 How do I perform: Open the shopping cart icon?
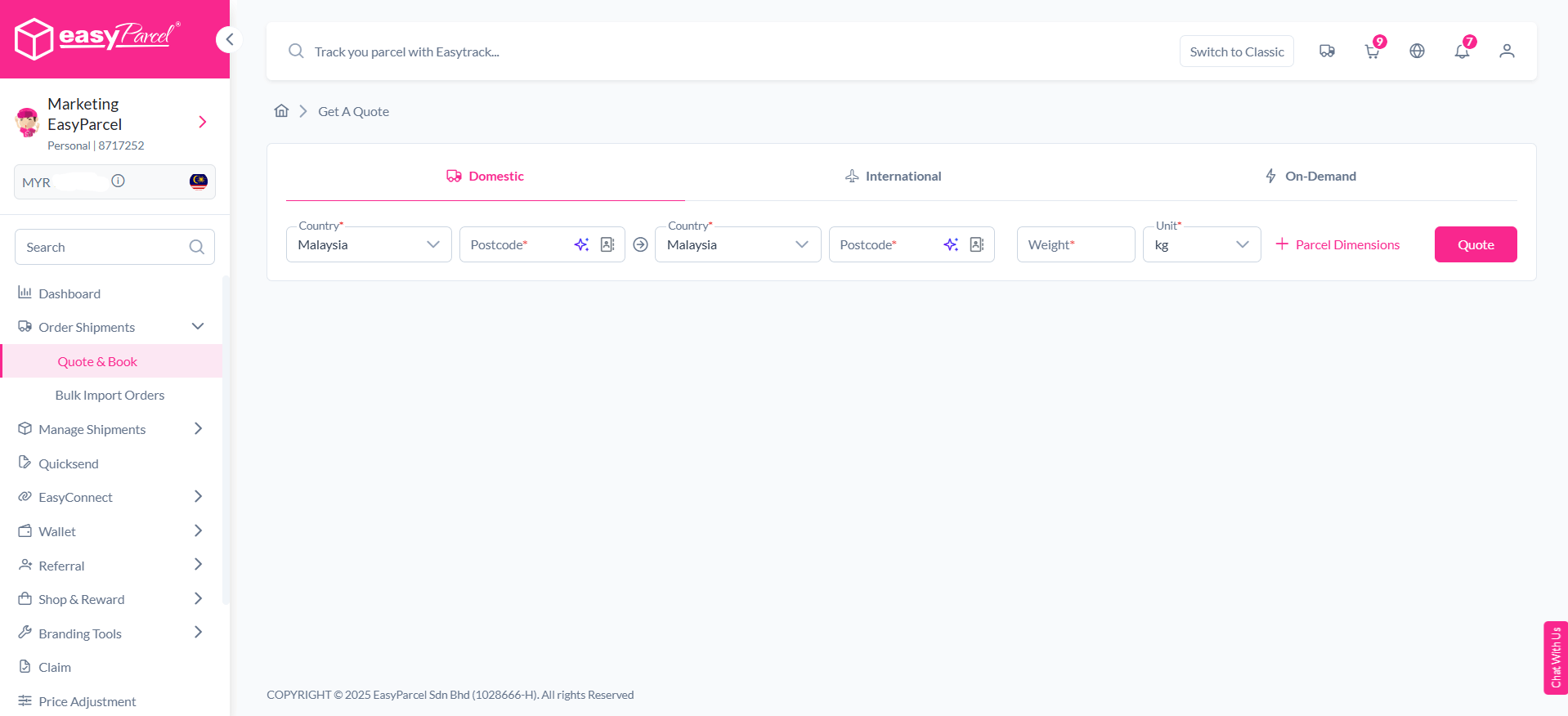[x=1372, y=51]
